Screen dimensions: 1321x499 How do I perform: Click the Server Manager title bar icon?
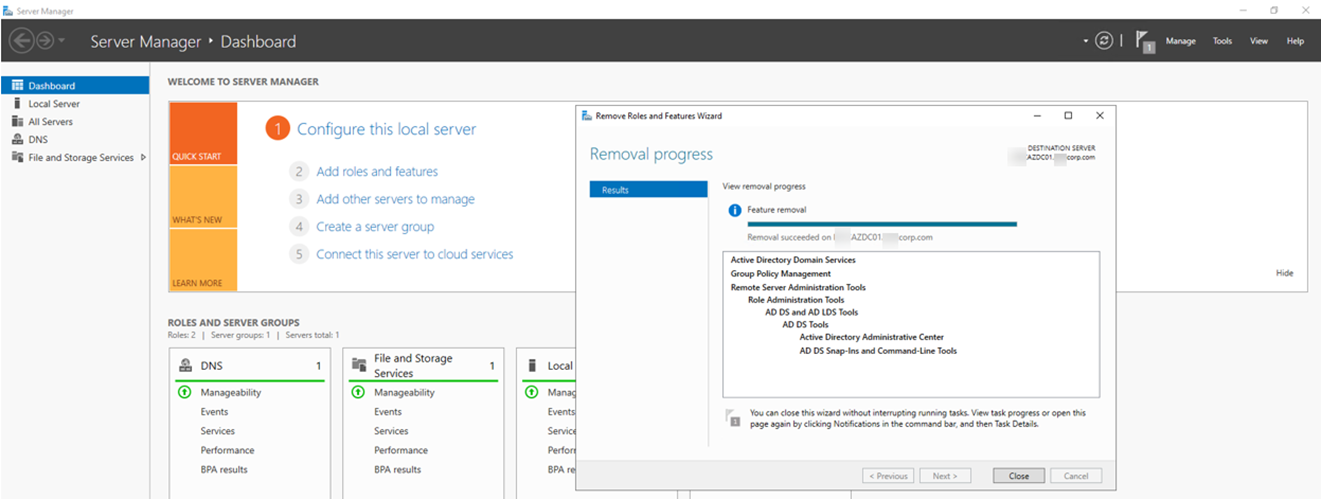[x=8, y=9]
